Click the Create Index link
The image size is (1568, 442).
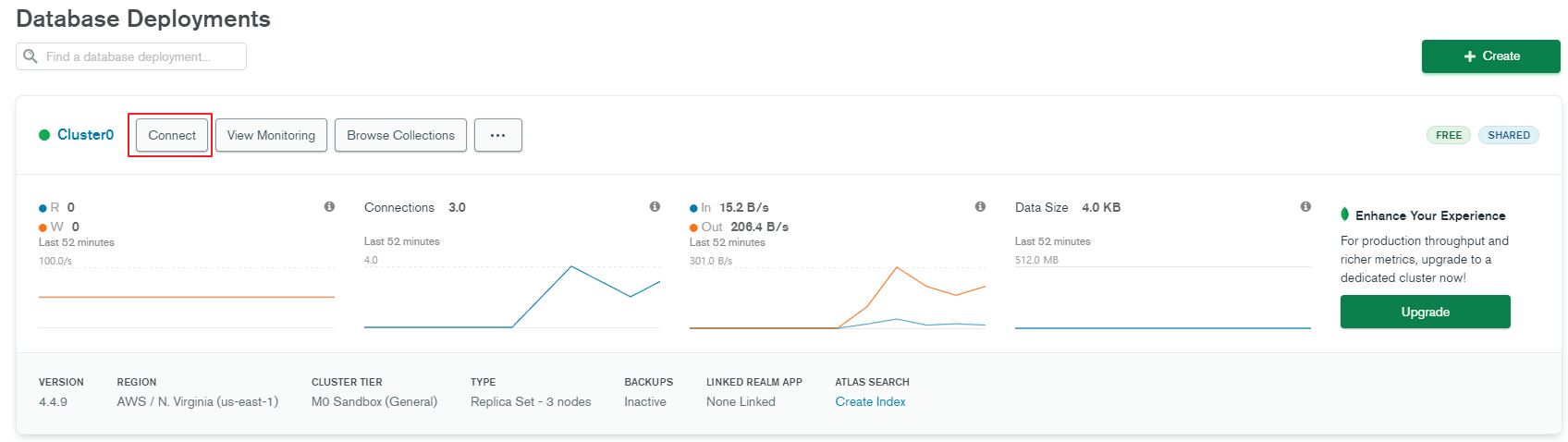tap(870, 401)
